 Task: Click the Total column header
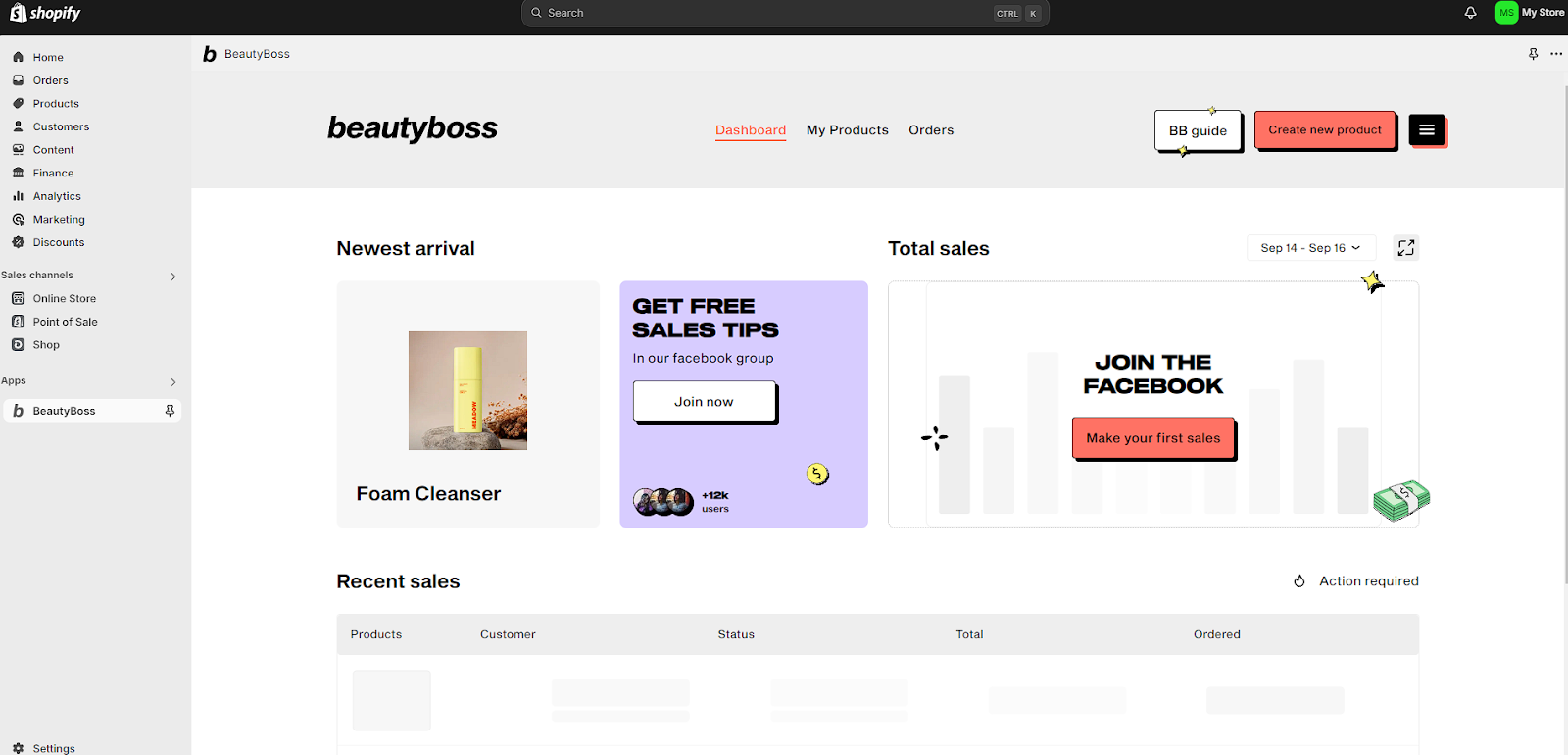(x=969, y=634)
